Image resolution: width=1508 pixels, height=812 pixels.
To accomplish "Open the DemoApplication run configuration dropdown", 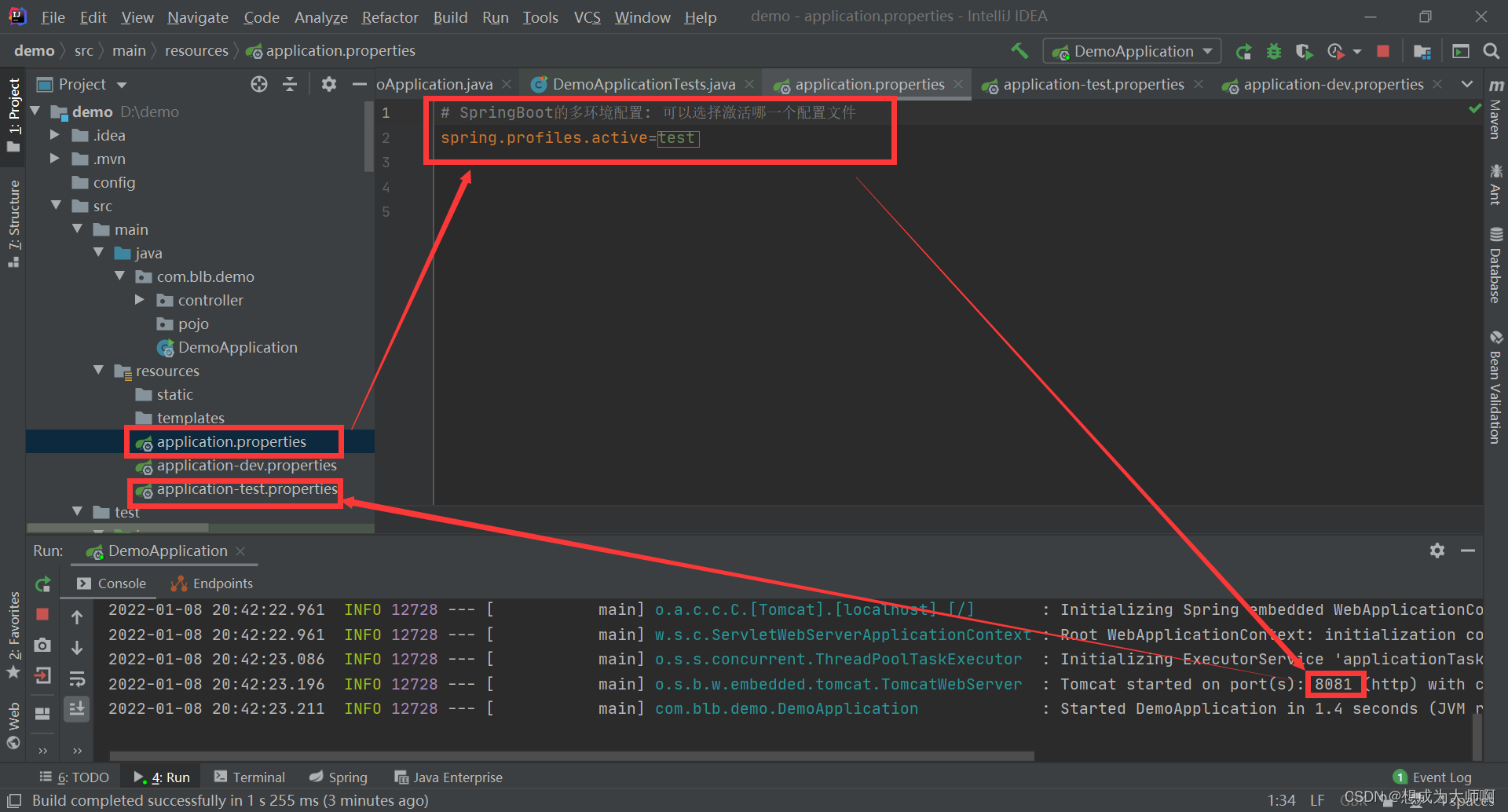I will point(1132,52).
